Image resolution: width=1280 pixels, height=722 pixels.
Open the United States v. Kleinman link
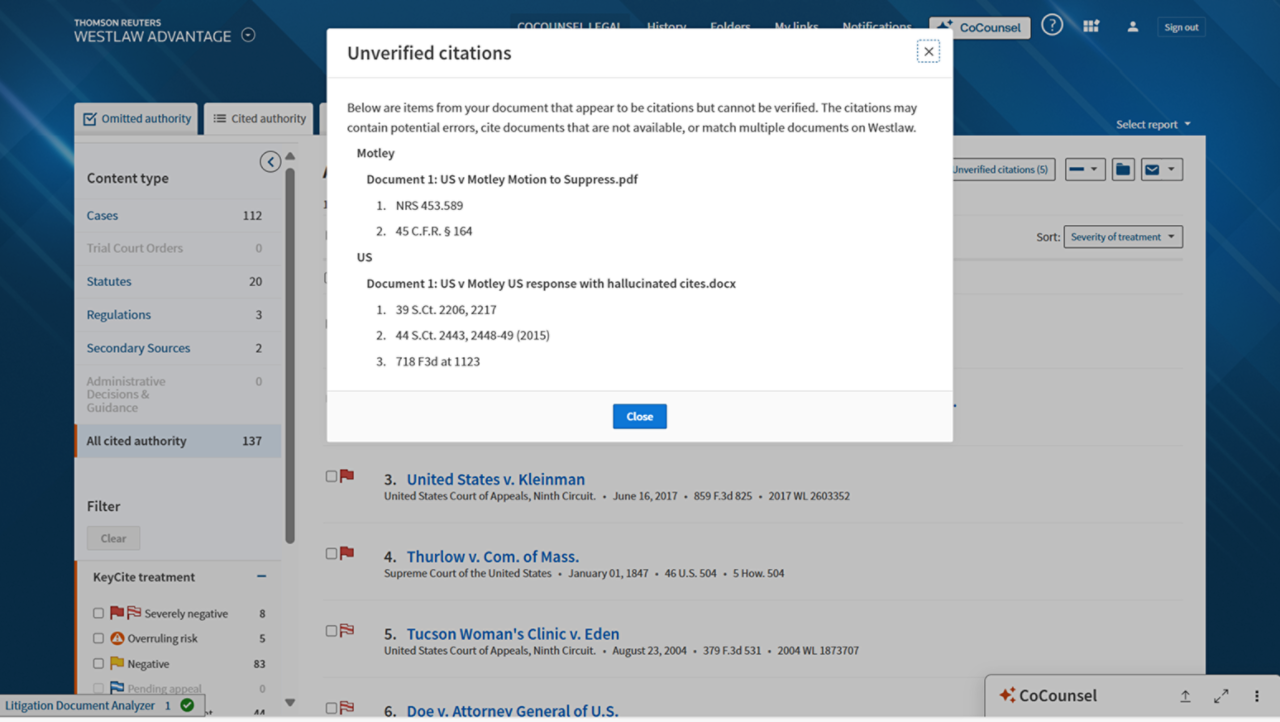(x=495, y=479)
